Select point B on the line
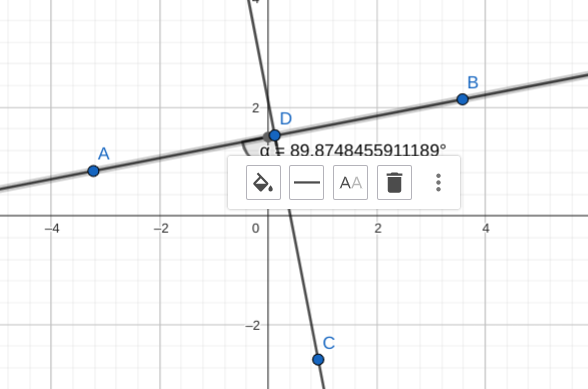Screen dimensions: 588x389 pos(463,99)
